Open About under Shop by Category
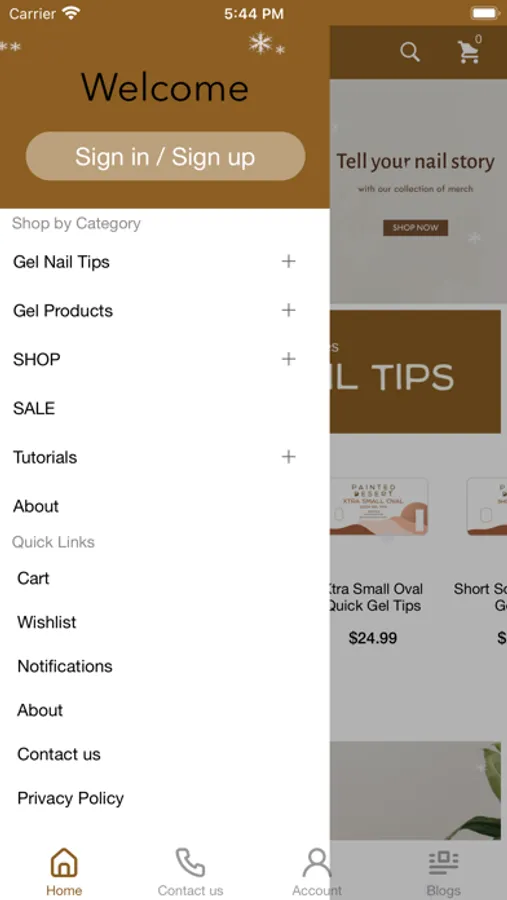 pyautogui.click(x=36, y=506)
